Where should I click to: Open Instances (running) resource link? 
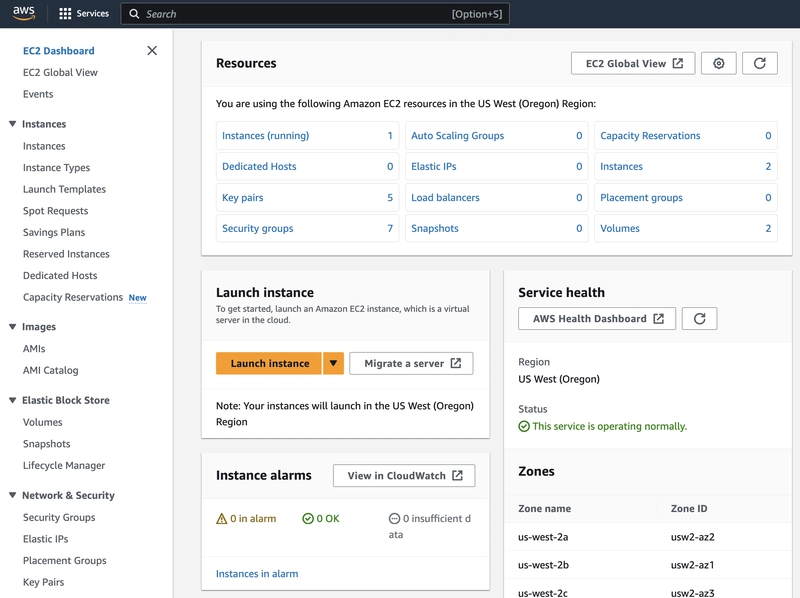click(265, 136)
